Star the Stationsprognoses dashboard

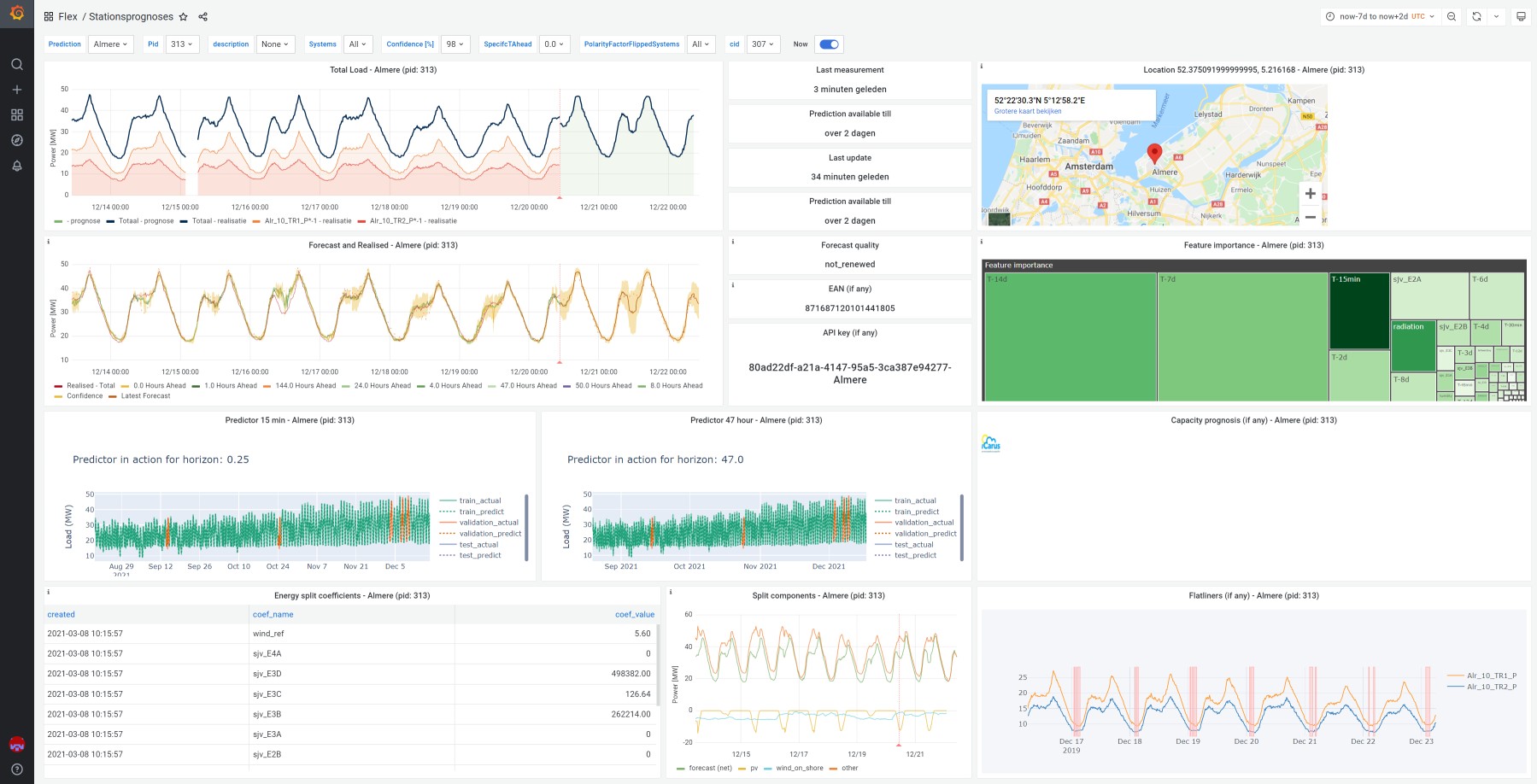click(183, 16)
